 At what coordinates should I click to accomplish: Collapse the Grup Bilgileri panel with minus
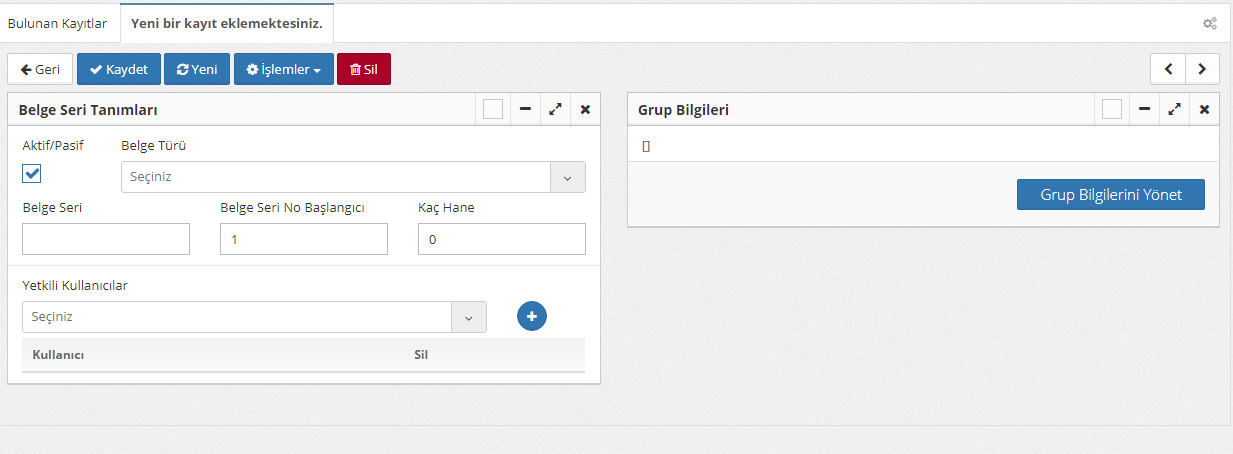pos(1144,109)
